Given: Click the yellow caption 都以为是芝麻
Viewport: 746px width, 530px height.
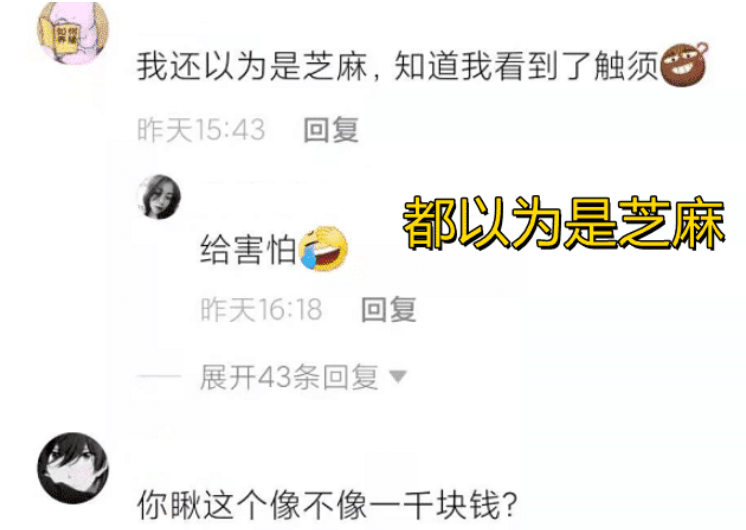Looking at the screenshot, I should (563, 223).
